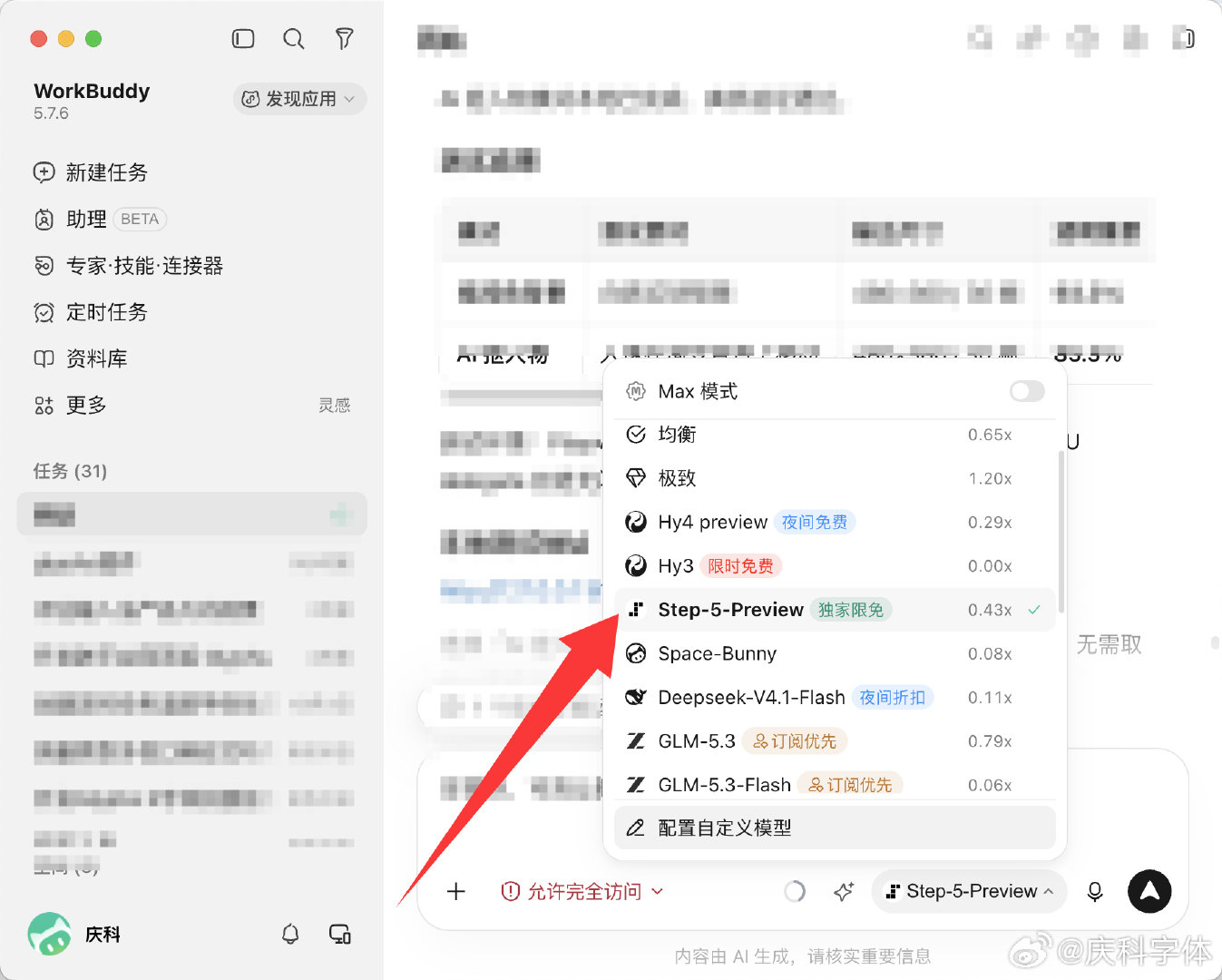The image size is (1222, 980).
Task: Open 配置自定义模型 settings
Action: point(835,828)
